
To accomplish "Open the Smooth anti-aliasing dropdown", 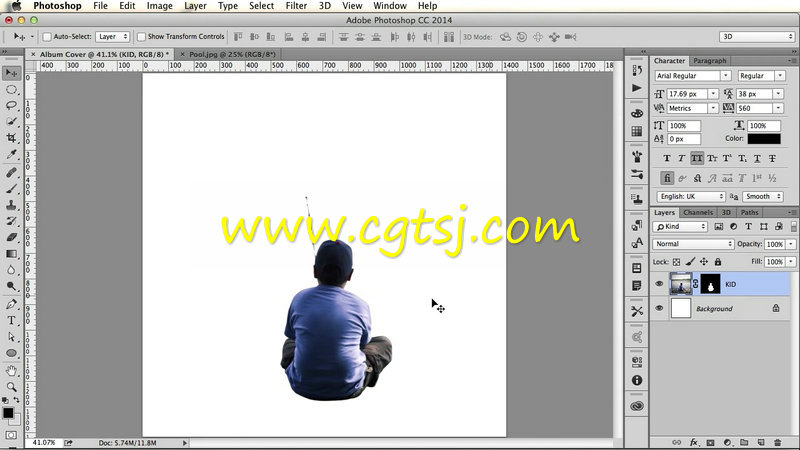I will point(763,196).
